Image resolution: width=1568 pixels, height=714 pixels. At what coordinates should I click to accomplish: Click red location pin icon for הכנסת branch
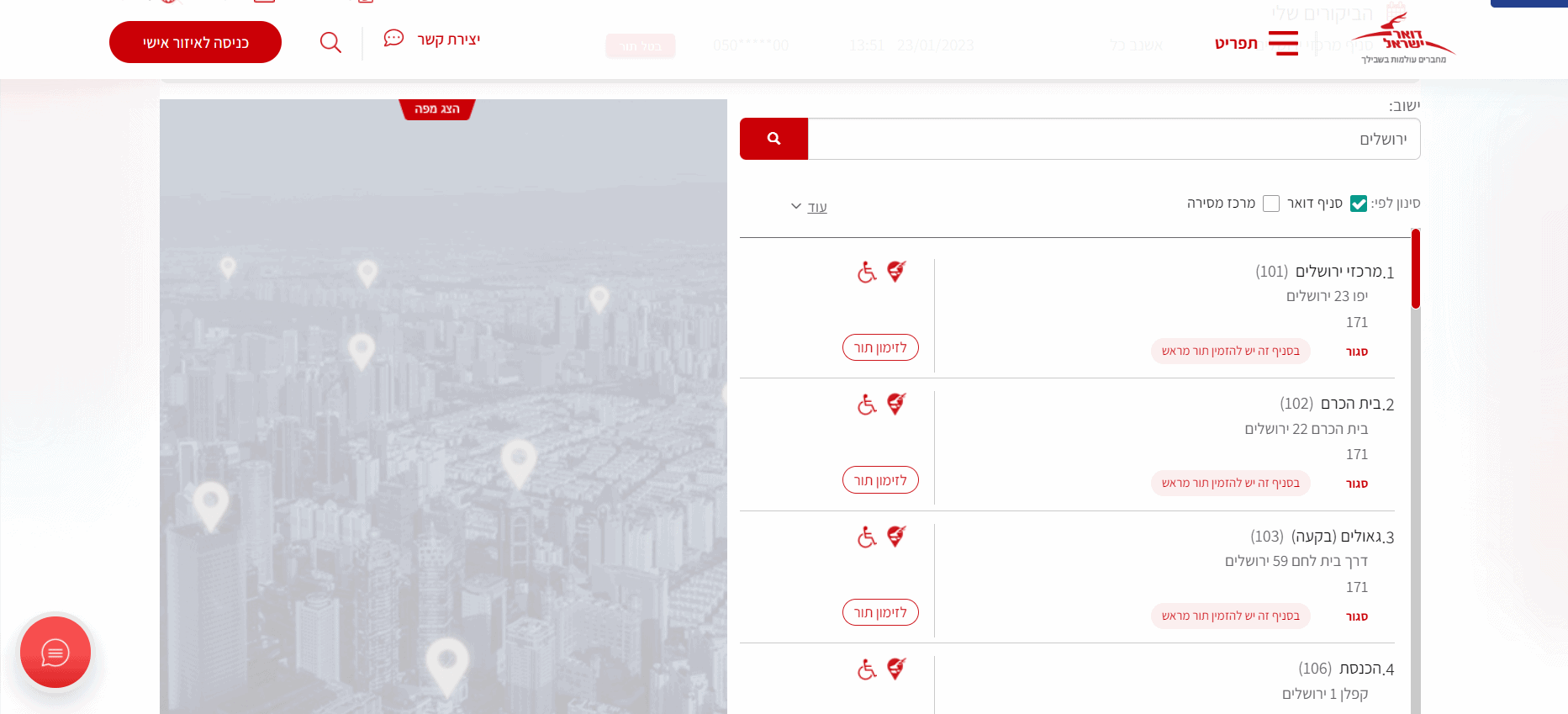click(896, 669)
